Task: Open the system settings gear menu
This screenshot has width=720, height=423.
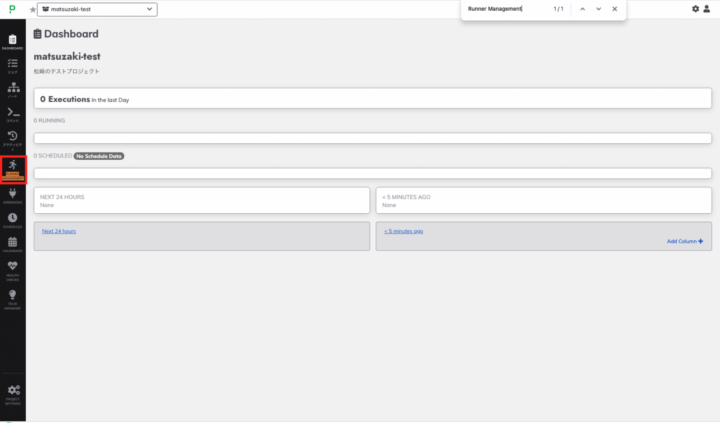Action: (696, 9)
